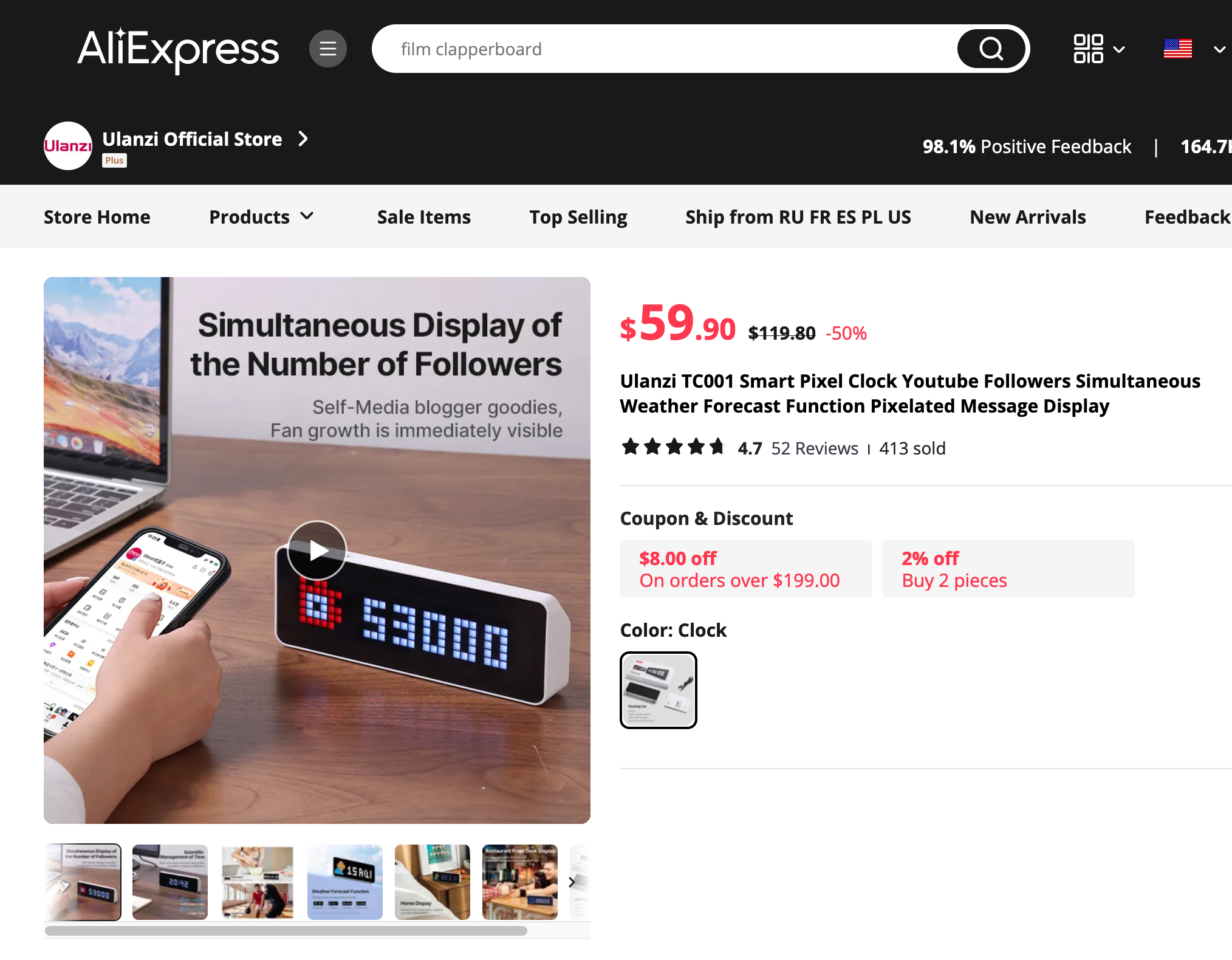Viewport: 1232px width, 960px height.
Task: Click the AliExpress logo
Action: point(178,50)
